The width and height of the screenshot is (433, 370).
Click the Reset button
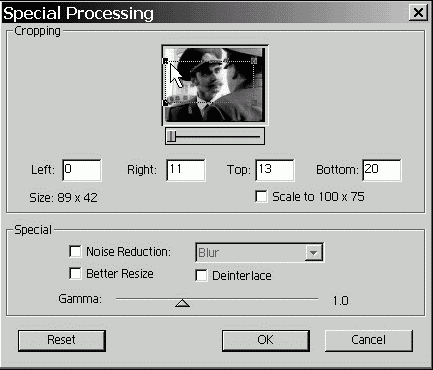click(x=62, y=340)
